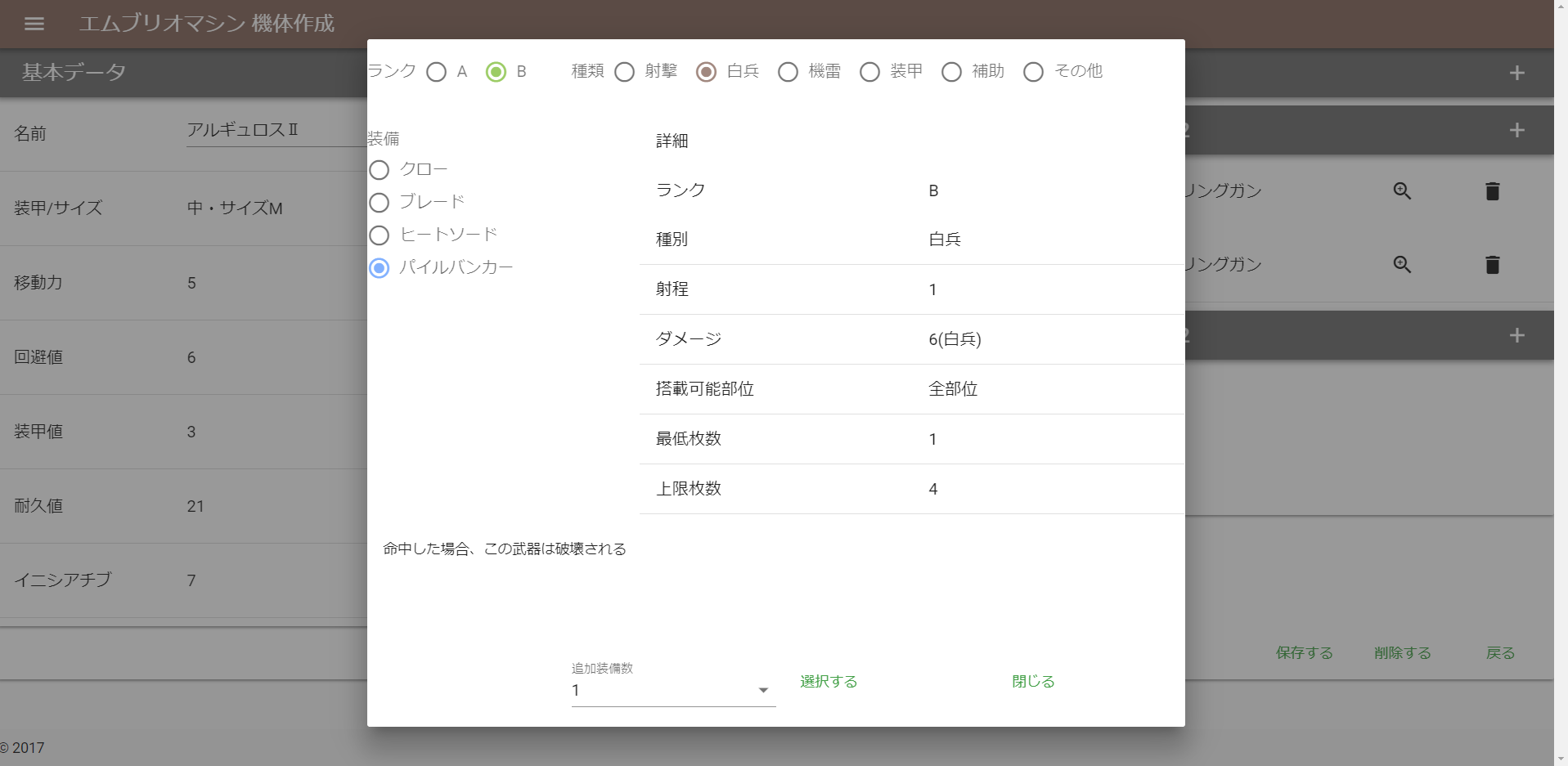Click the 基本データ section header
This screenshot has width=1568, height=766.
click(74, 72)
